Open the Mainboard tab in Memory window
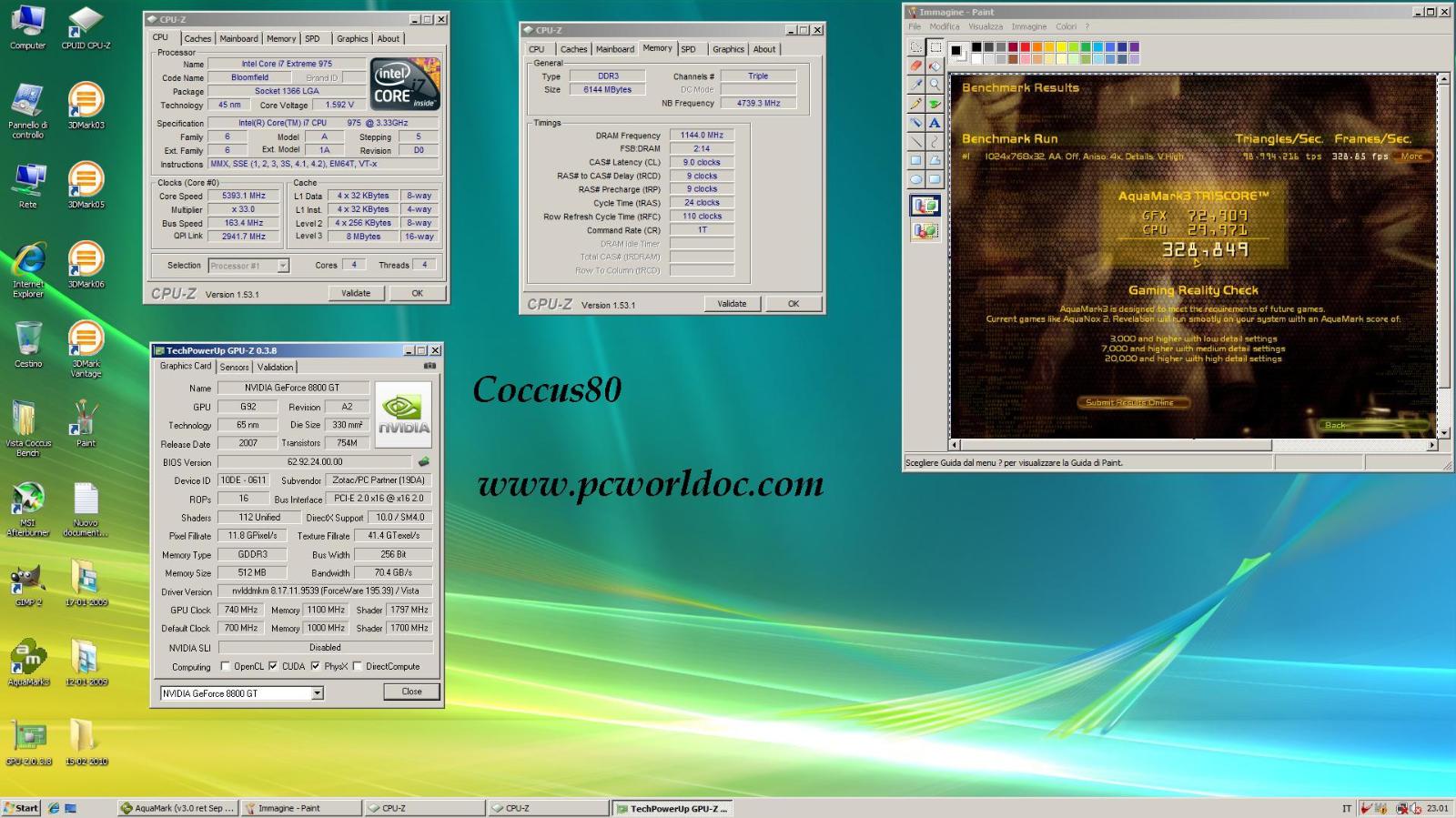Viewport: 1456px width, 818px height. (x=615, y=49)
